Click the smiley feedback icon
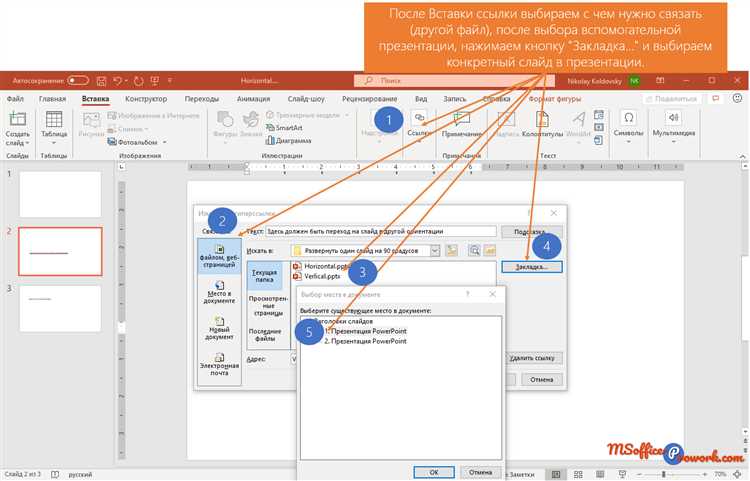 coord(738,98)
